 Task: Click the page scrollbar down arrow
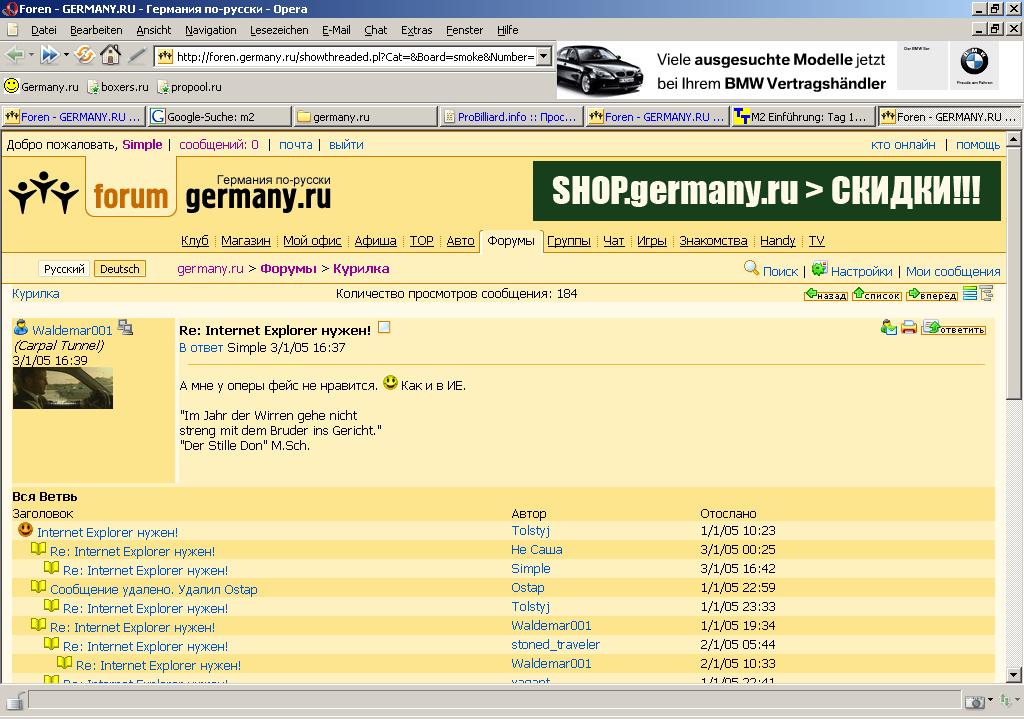(x=1014, y=675)
